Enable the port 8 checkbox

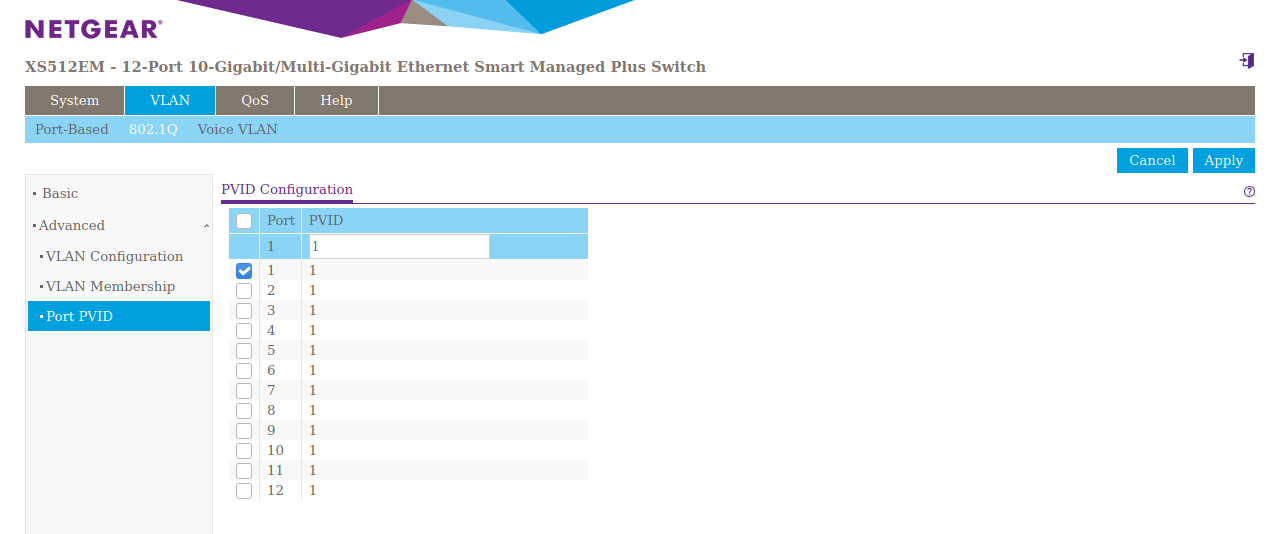244,411
